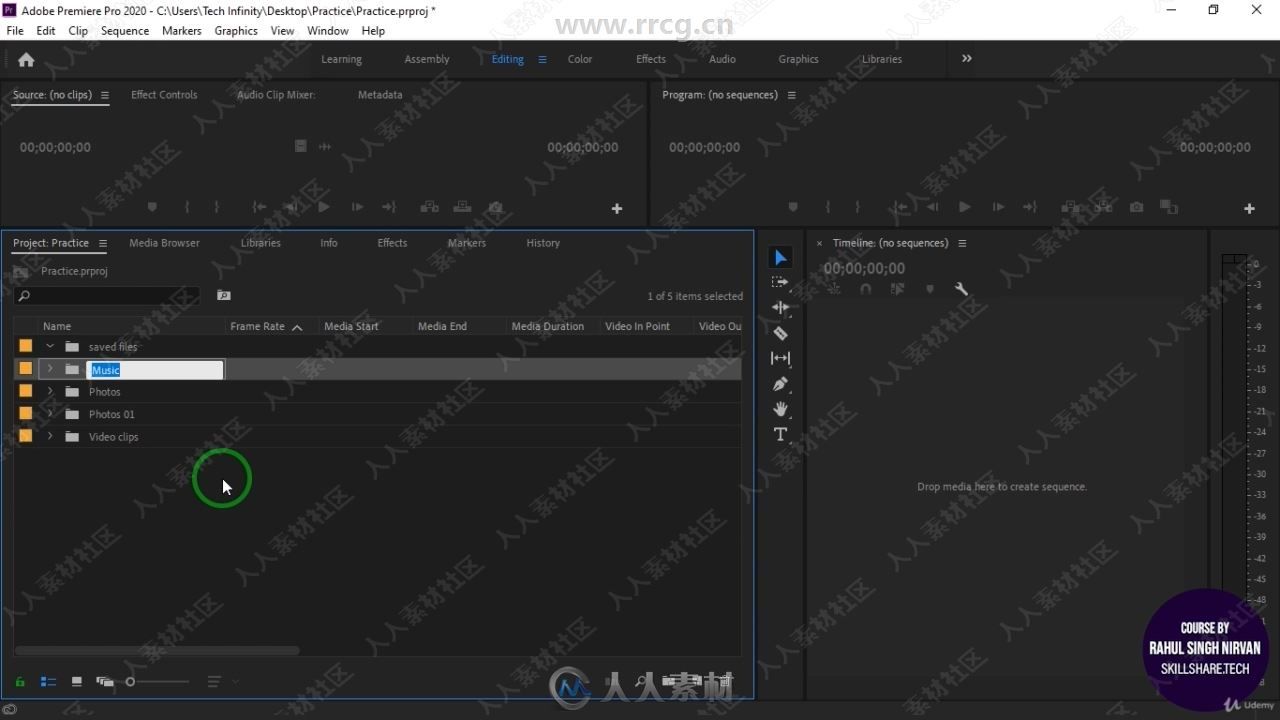
Task: Open Program panel menu
Action: 791,95
